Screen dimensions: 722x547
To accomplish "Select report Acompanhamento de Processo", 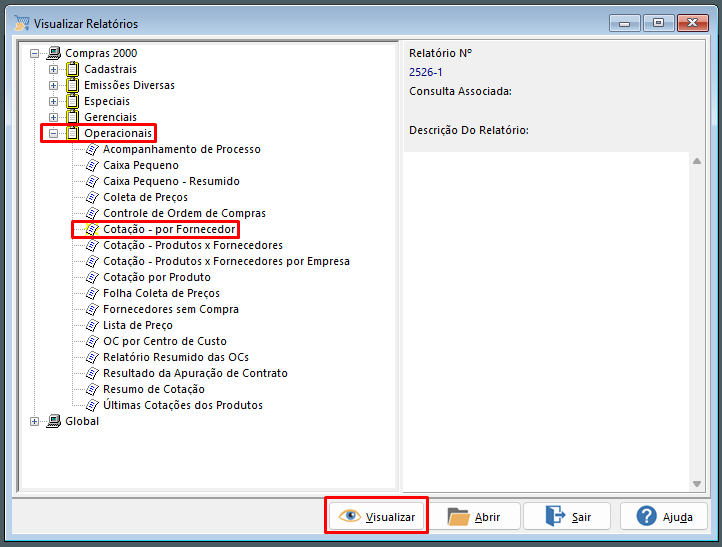I will 181,149.
